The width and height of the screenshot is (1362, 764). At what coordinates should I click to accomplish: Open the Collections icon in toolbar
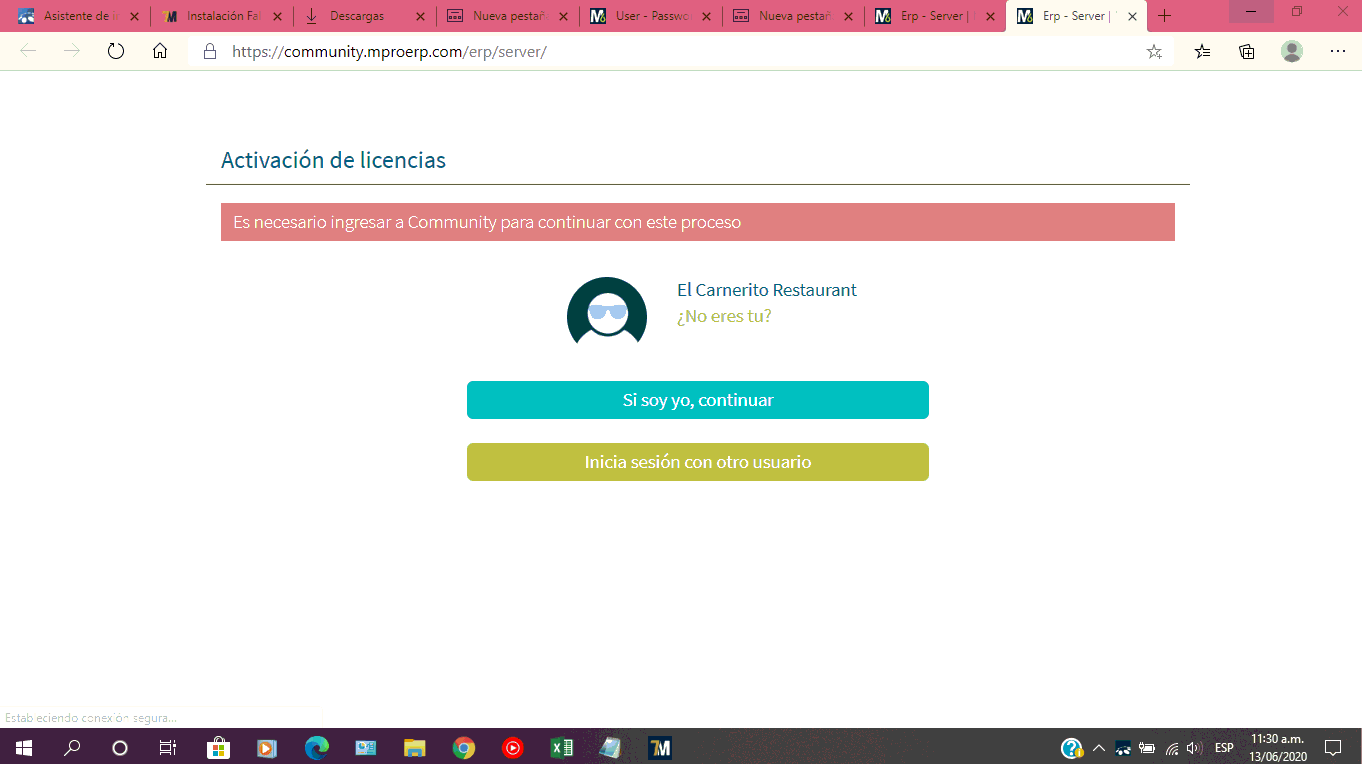coord(1247,52)
